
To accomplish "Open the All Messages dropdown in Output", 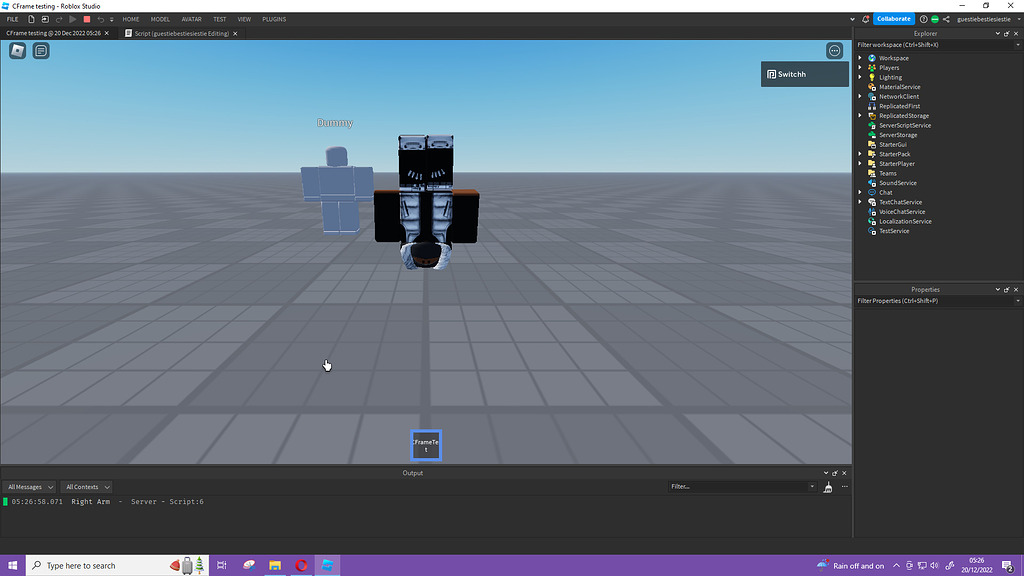I will click(29, 487).
